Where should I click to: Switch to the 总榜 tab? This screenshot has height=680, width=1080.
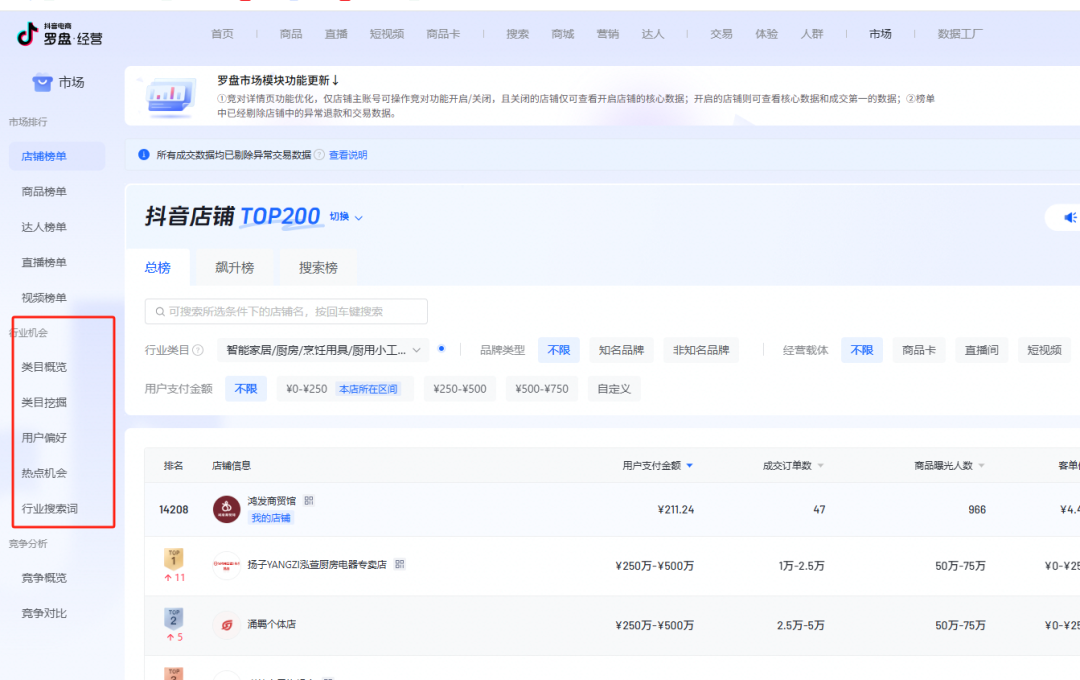point(158,267)
